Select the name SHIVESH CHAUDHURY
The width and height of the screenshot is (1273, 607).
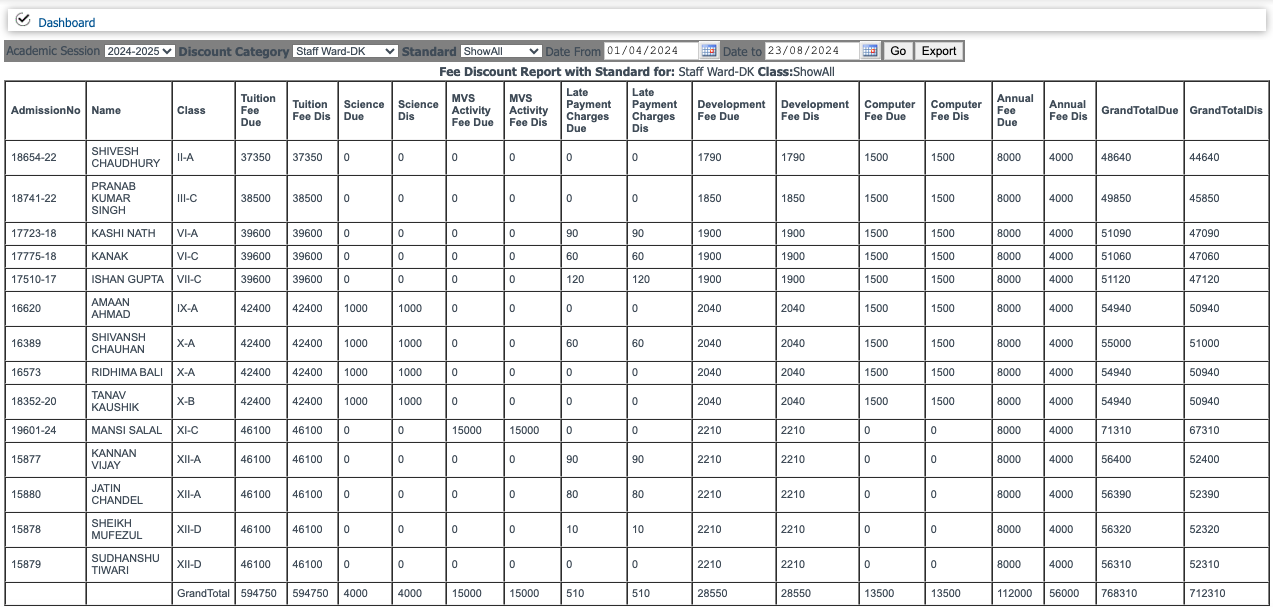(x=125, y=157)
